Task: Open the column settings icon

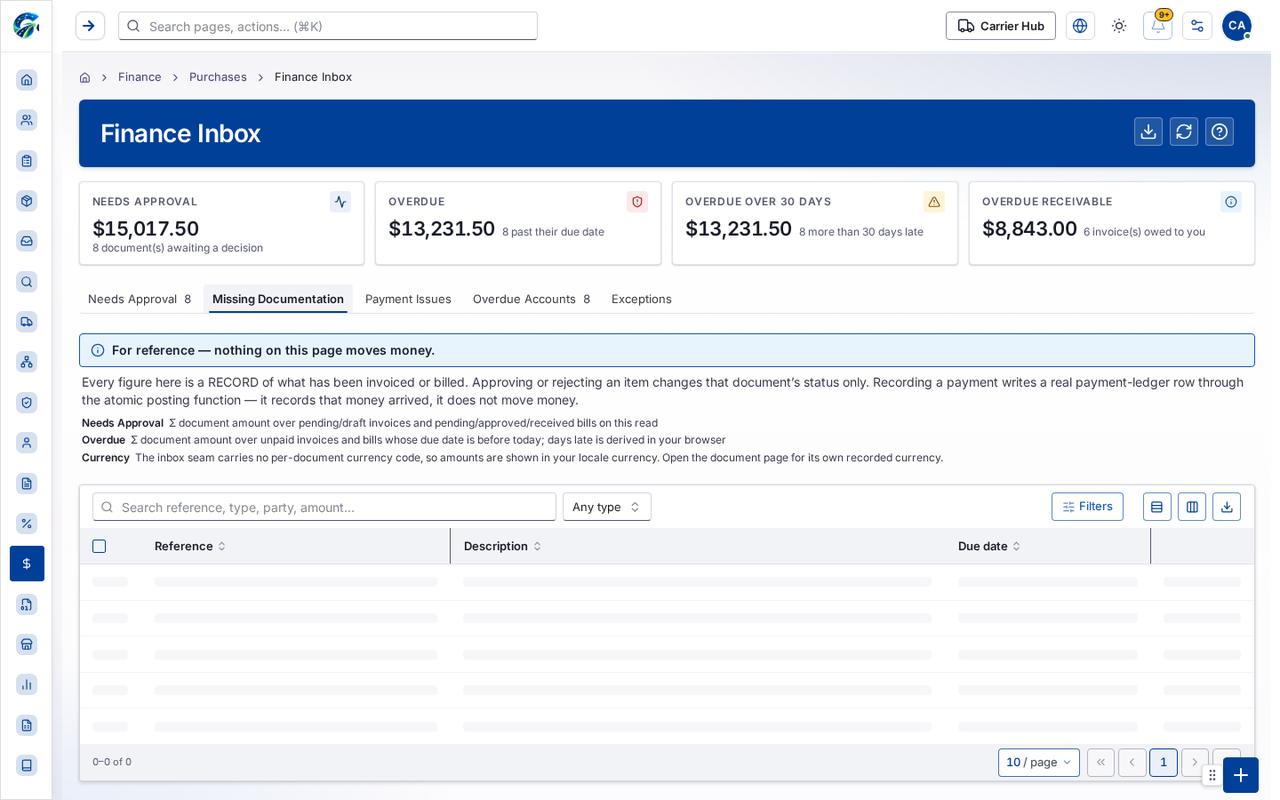Action: [x=1192, y=507]
